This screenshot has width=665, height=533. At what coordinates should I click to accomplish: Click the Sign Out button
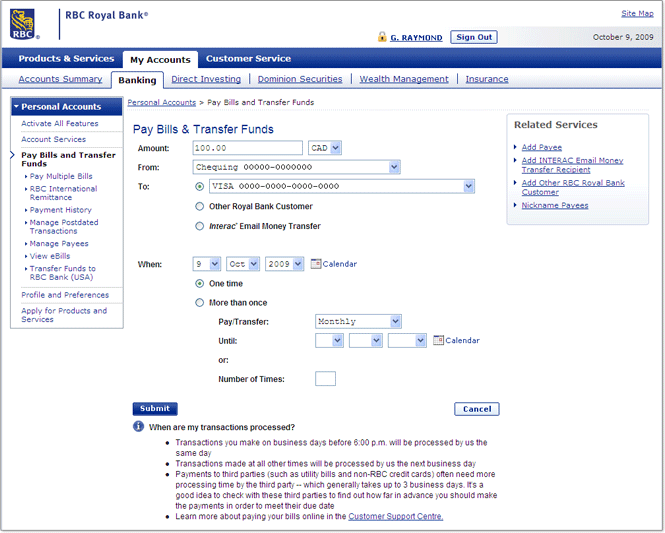click(474, 37)
